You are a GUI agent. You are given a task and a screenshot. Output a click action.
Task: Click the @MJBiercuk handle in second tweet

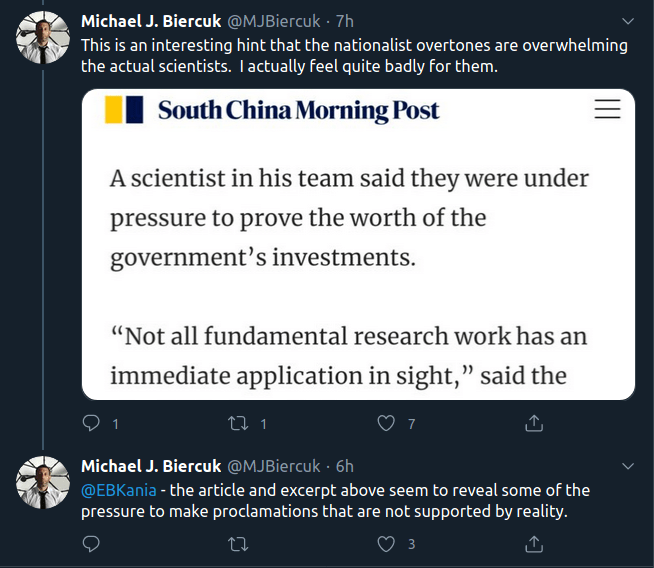[x=276, y=466]
